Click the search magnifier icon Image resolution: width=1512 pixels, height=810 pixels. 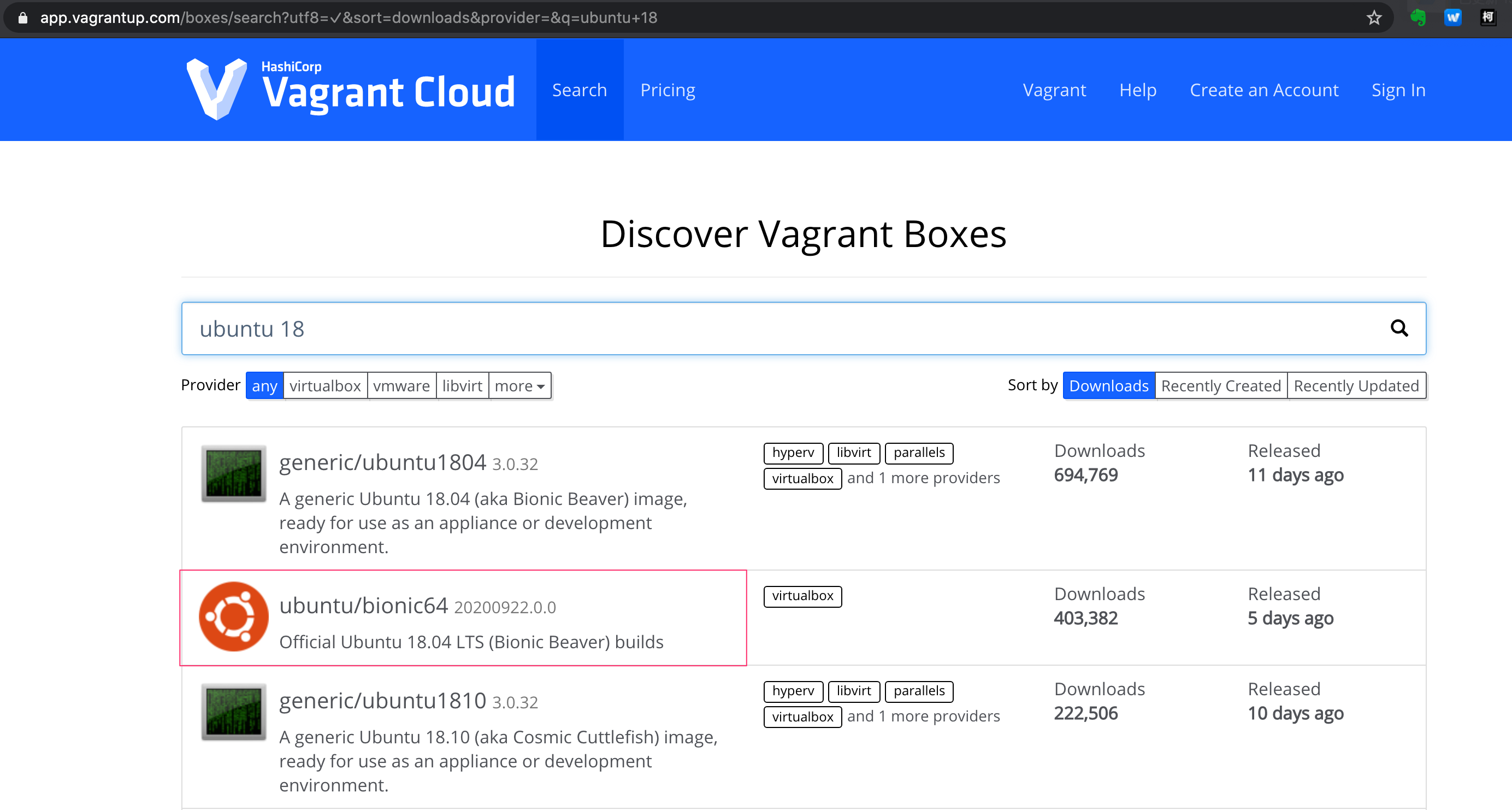(x=1399, y=328)
